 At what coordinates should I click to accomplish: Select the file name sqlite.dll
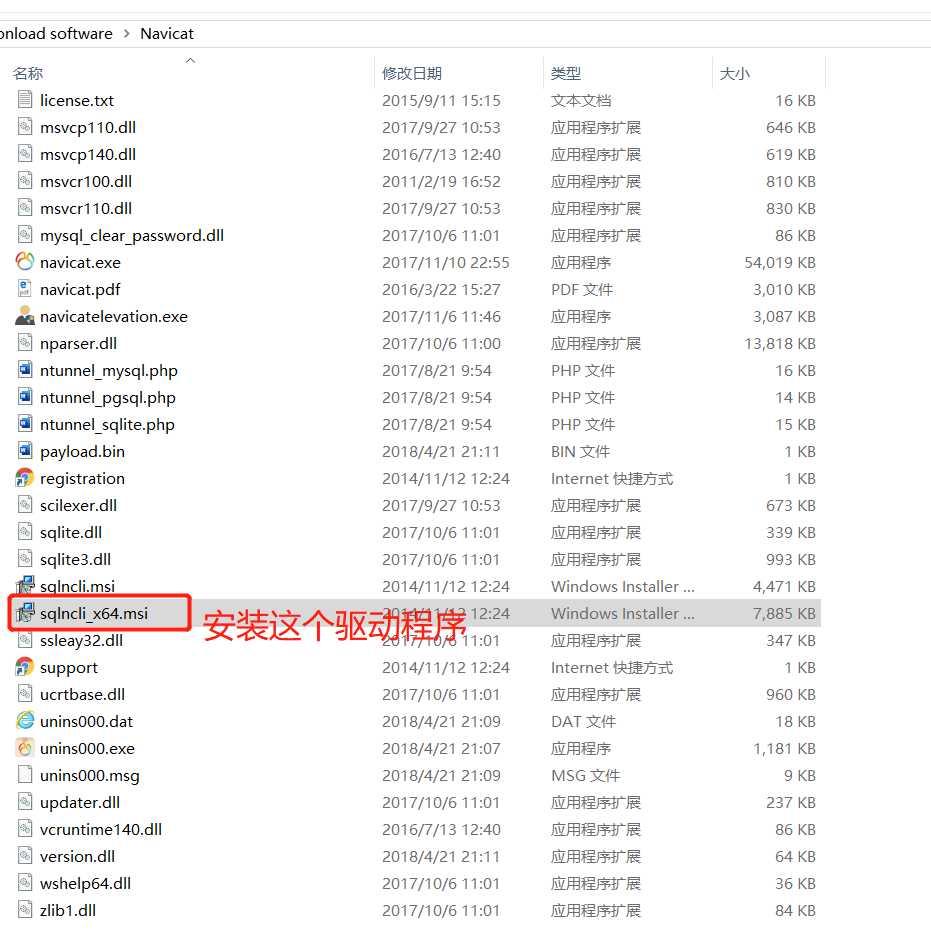tap(71, 532)
